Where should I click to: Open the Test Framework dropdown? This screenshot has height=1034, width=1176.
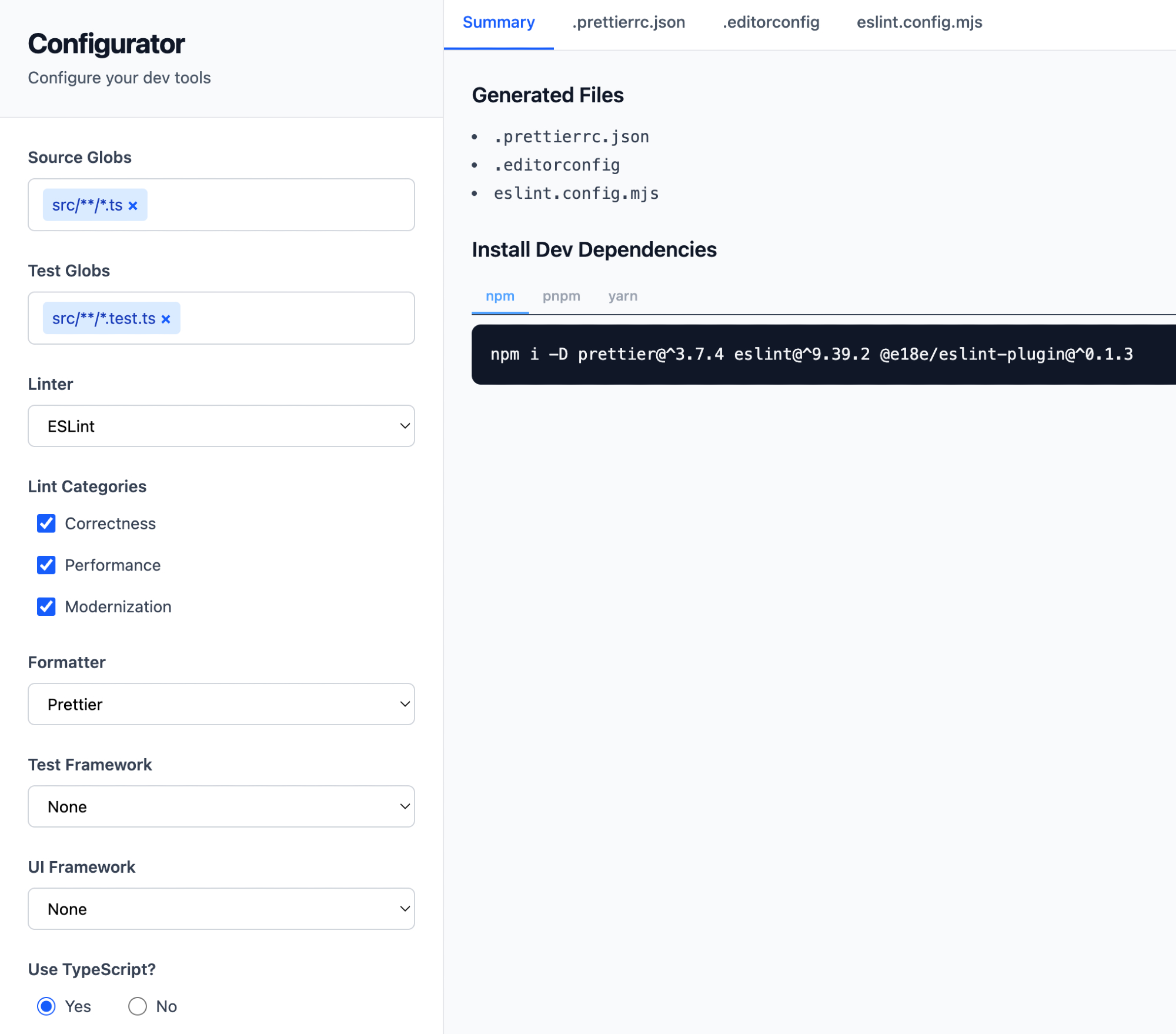point(221,806)
